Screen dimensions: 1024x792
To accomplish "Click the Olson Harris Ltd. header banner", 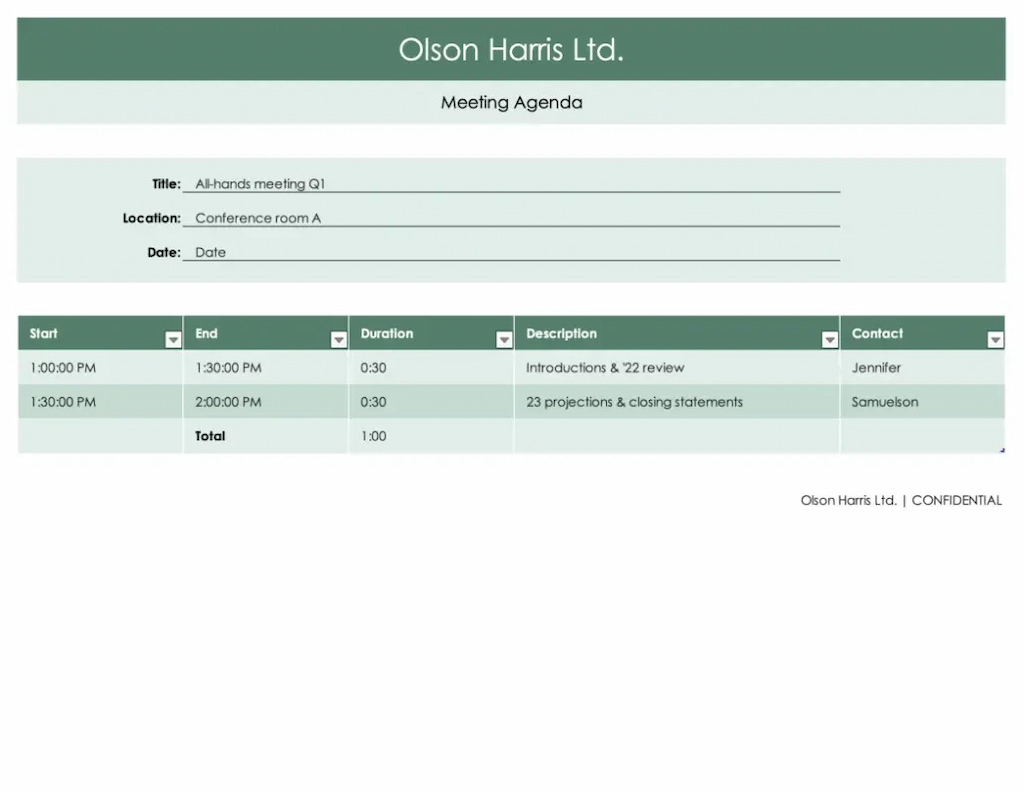I will click(511, 49).
